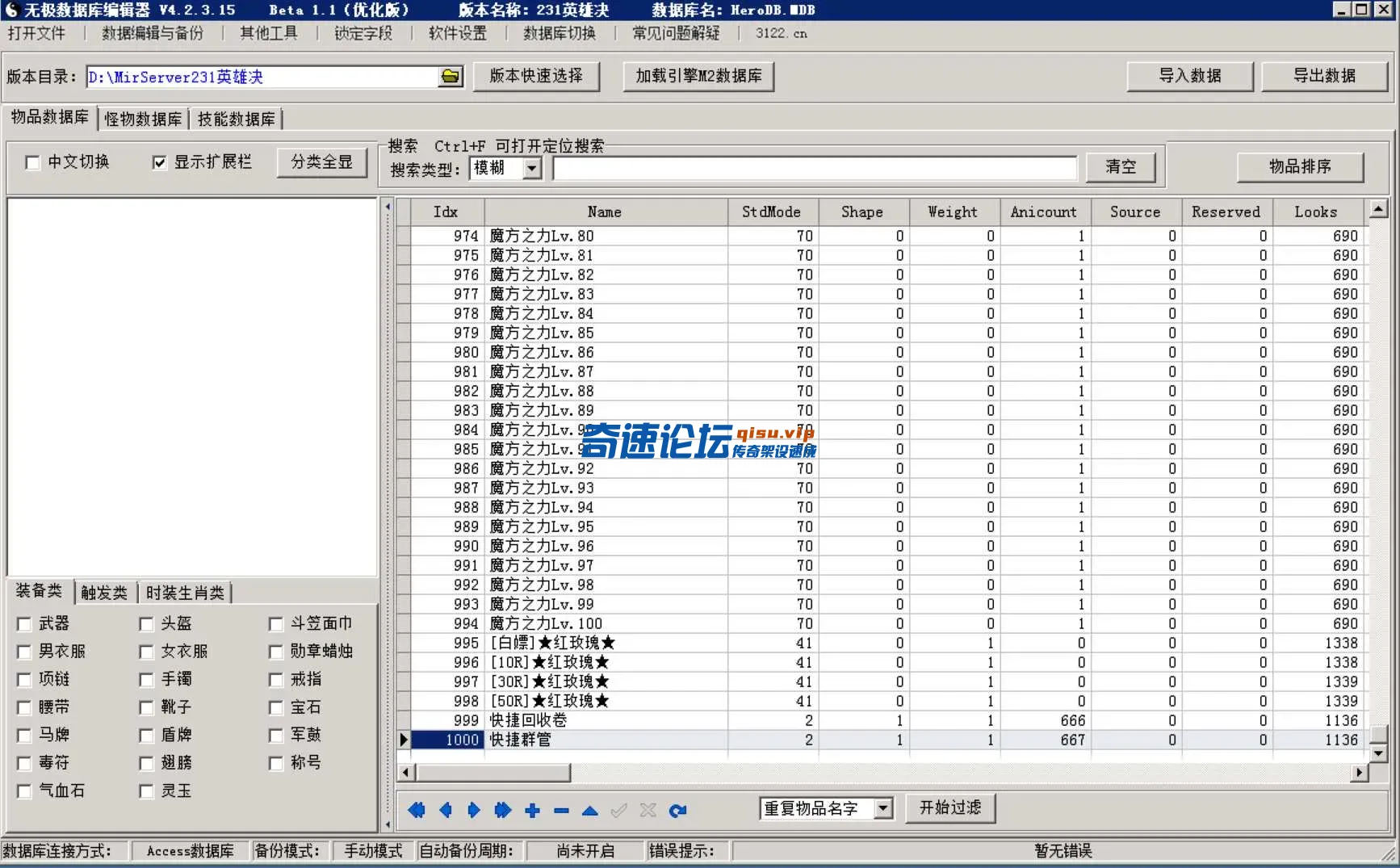Toggle 中文切换 checkbox
This screenshot has width=1400, height=868.
33,163
